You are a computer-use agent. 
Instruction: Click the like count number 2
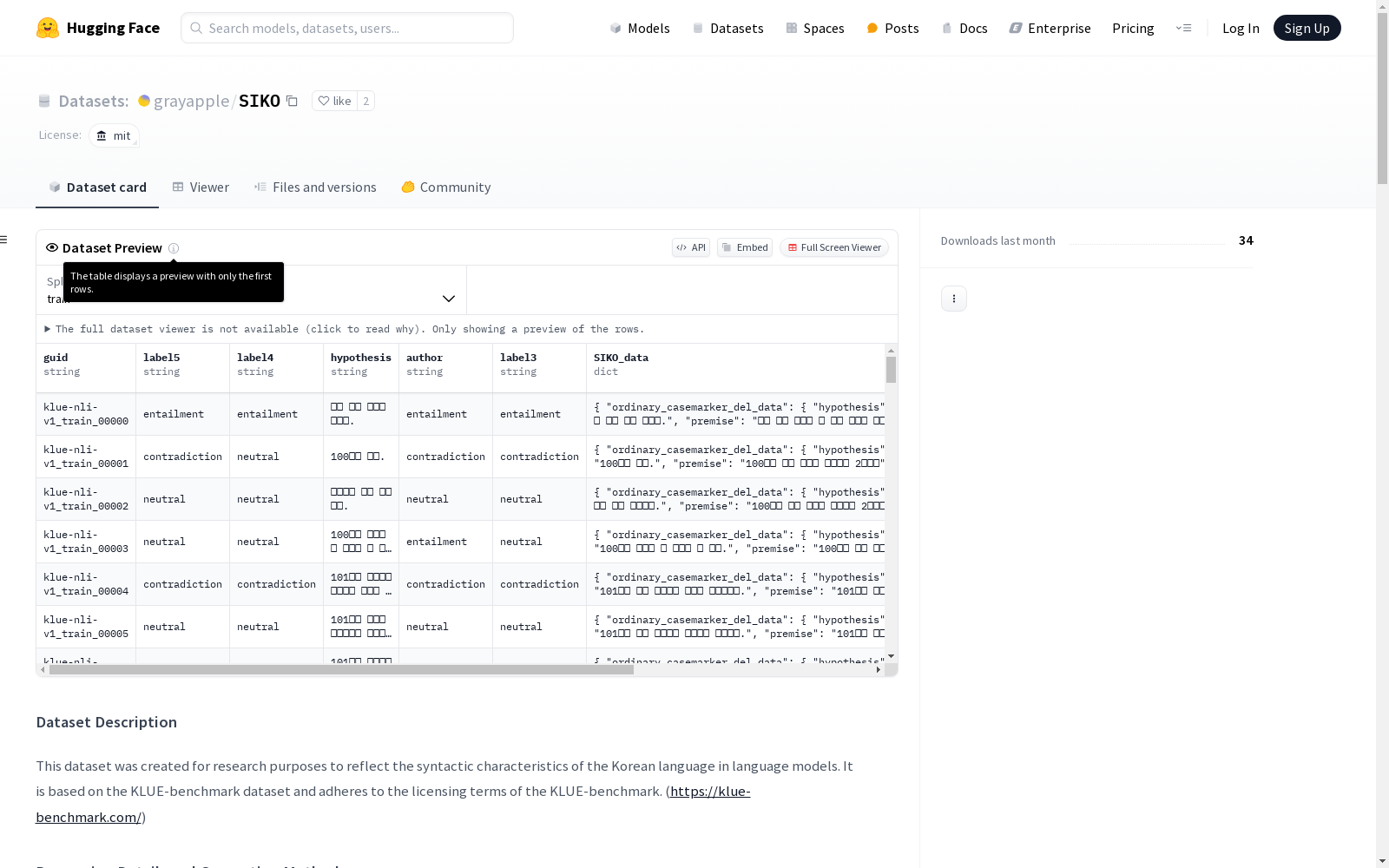coord(366,101)
